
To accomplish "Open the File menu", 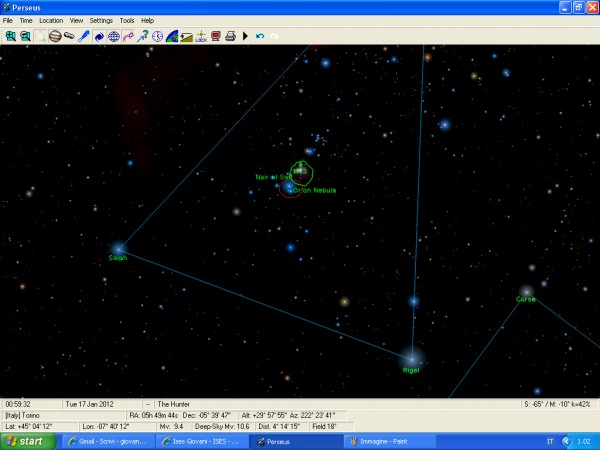I will [8, 20].
